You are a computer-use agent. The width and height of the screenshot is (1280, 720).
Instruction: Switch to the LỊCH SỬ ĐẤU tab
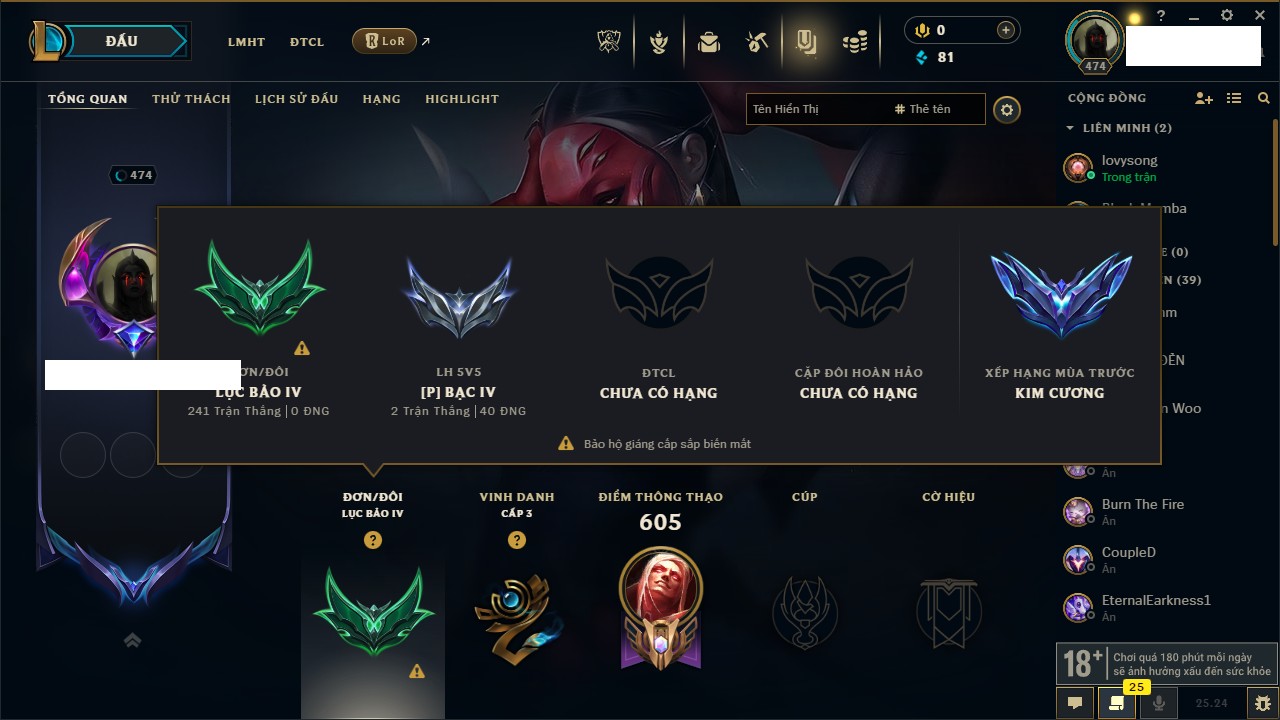pyautogui.click(x=296, y=99)
